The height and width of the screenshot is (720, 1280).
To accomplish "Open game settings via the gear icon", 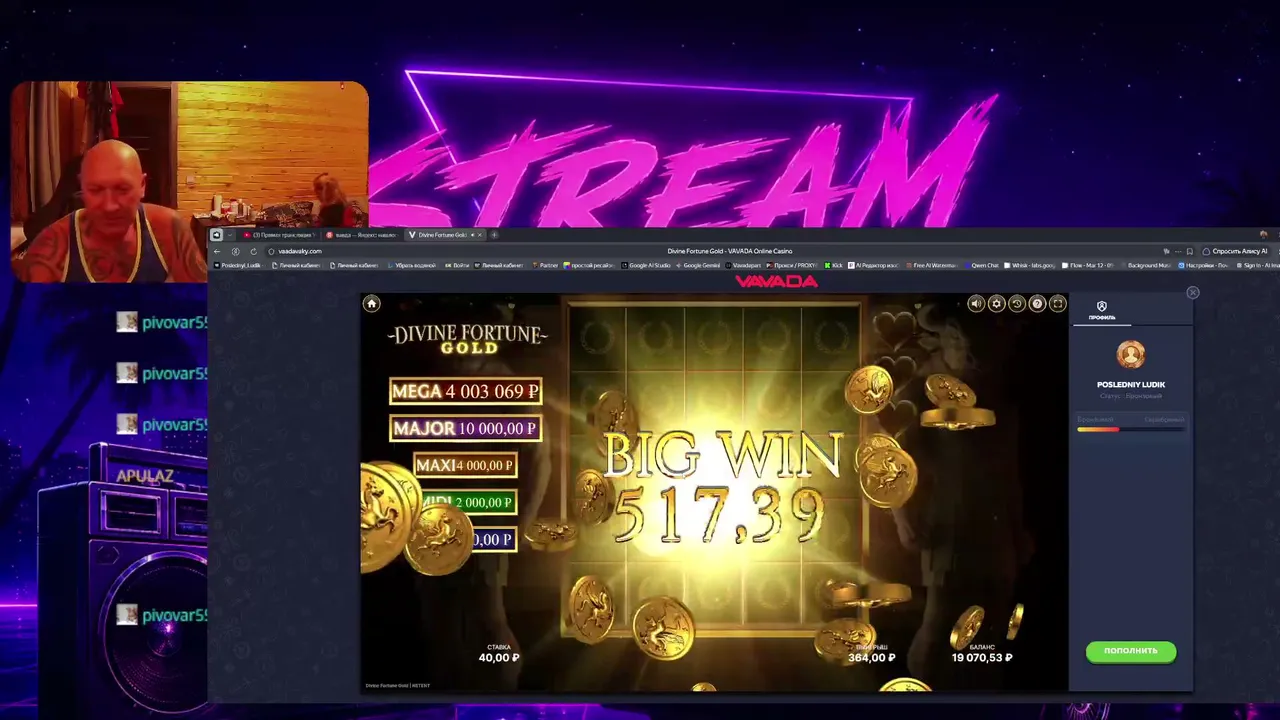I will click(996, 304).
